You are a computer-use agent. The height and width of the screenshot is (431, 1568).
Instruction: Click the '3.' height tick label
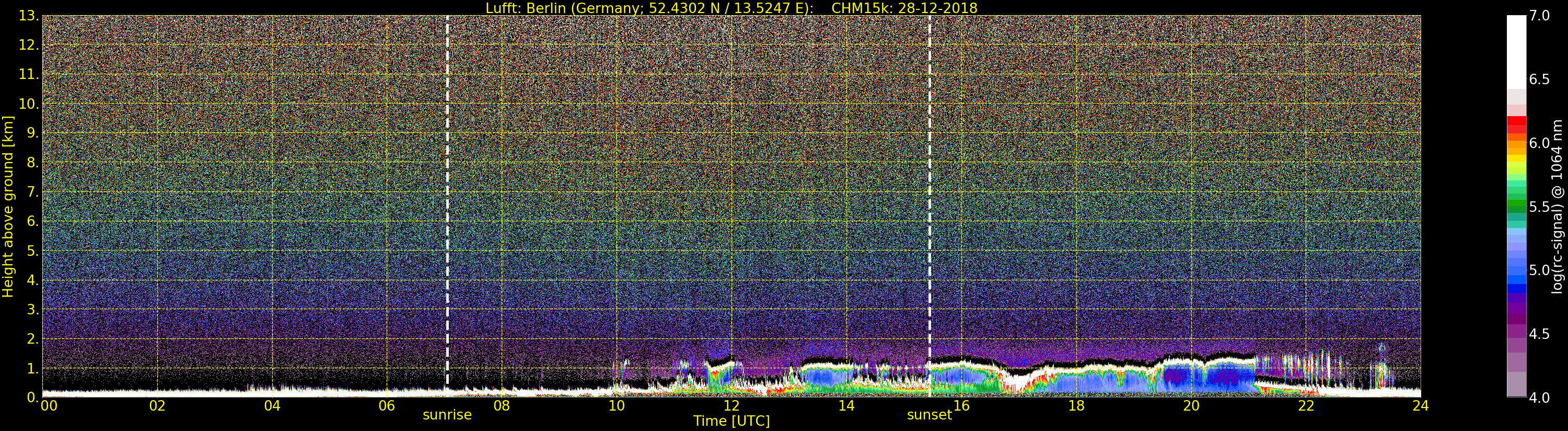point(33,309)
